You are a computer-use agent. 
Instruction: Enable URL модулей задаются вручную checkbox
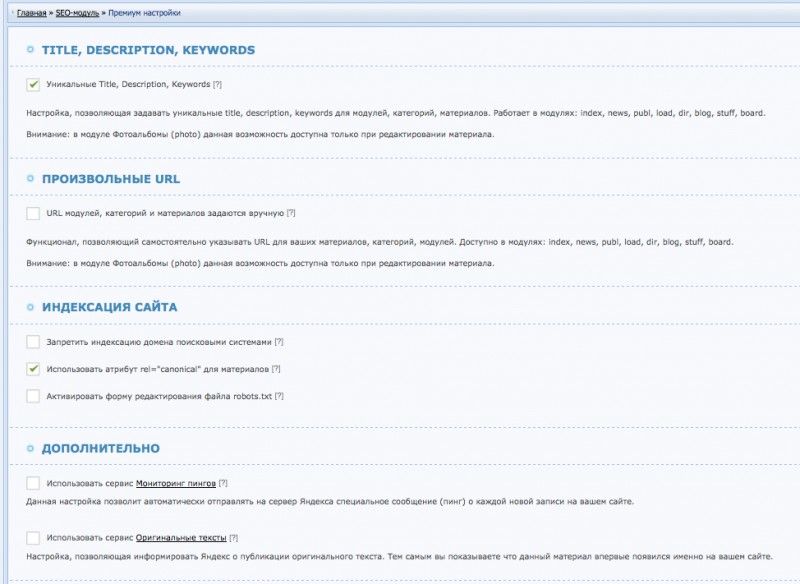point(33,214)
